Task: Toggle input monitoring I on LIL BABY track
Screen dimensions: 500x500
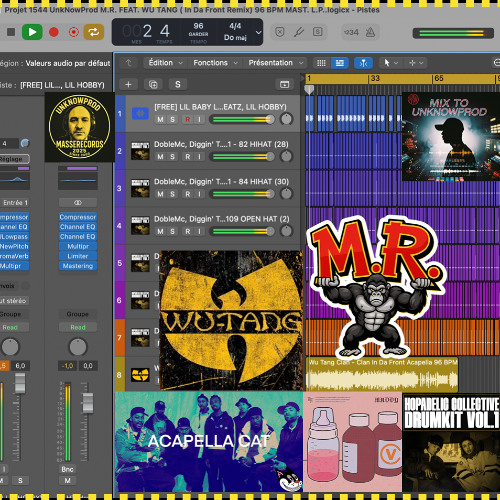Action: click(199, 119)
